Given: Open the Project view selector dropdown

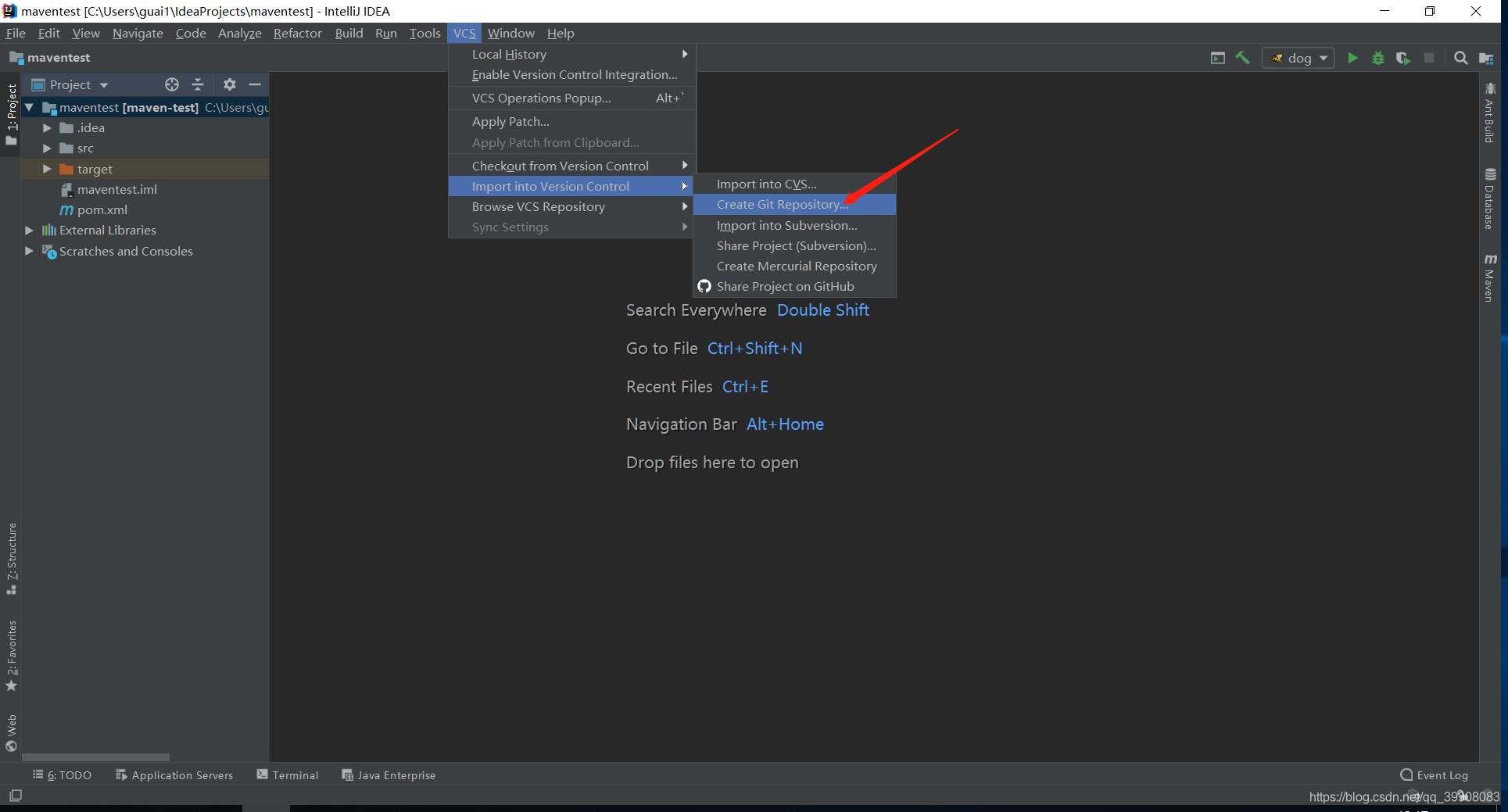Looking at the screenshot, I should point(70,84).
